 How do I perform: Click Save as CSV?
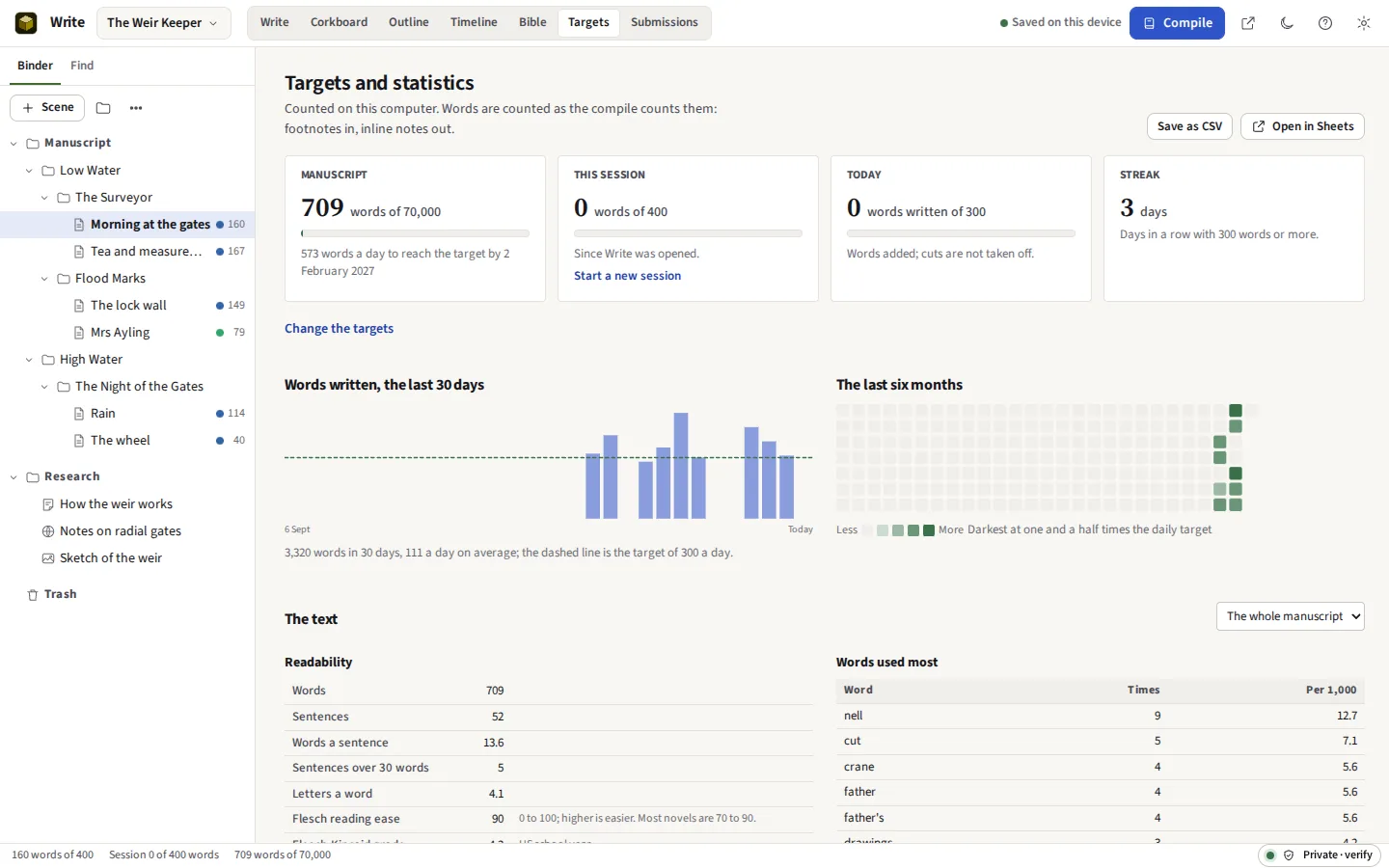tap(1189, 126)
